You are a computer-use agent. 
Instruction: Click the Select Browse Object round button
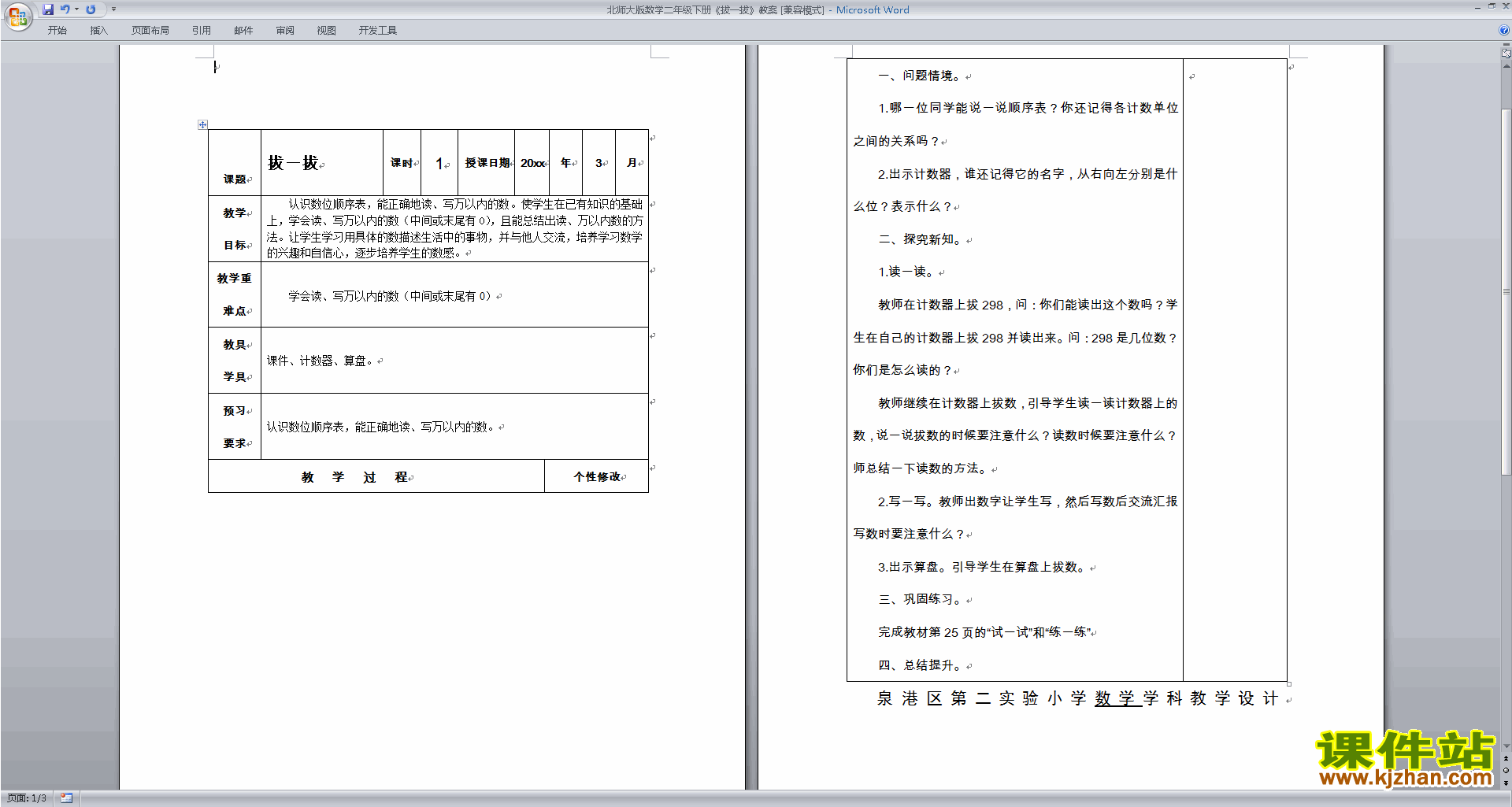pos(1506,771)
